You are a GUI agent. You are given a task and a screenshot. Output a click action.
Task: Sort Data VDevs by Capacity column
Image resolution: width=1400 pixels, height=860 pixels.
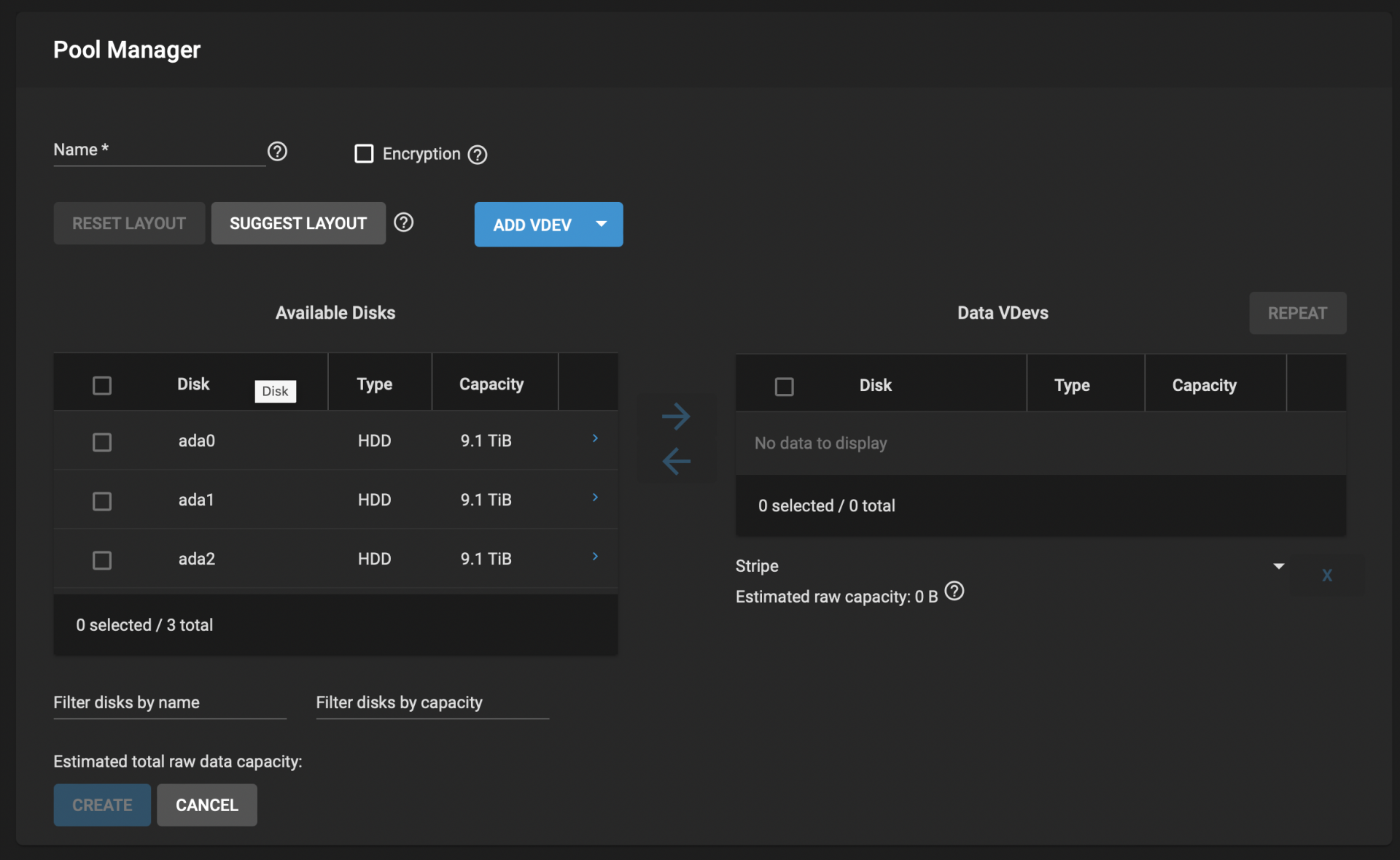tap(1205, 385)
